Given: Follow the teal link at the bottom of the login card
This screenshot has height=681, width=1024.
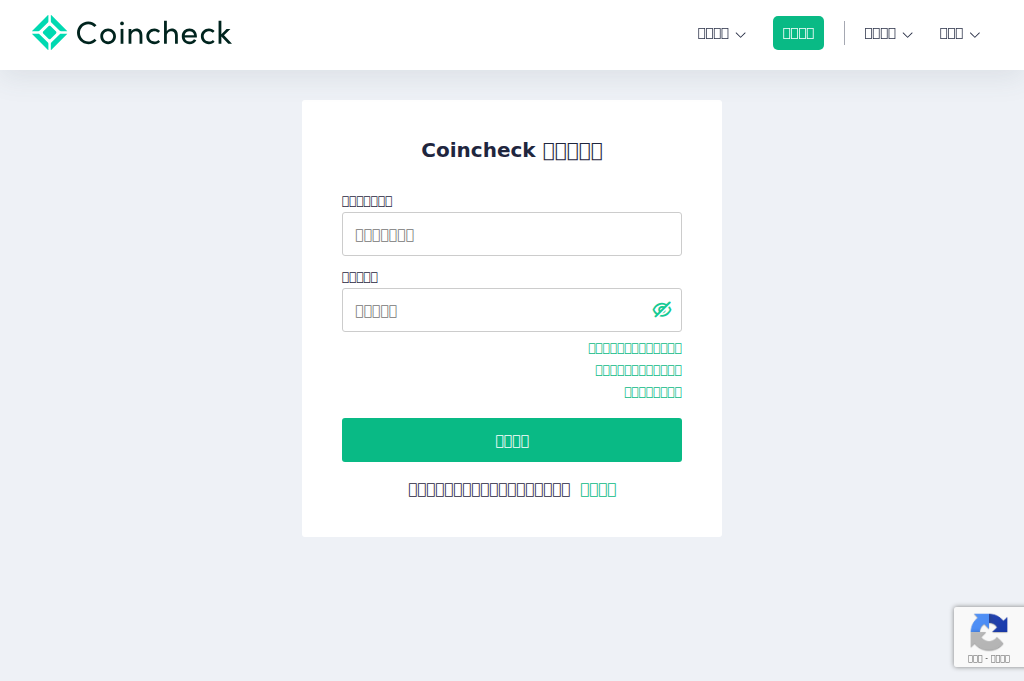Looking at the screenshot, I should 598,490.
